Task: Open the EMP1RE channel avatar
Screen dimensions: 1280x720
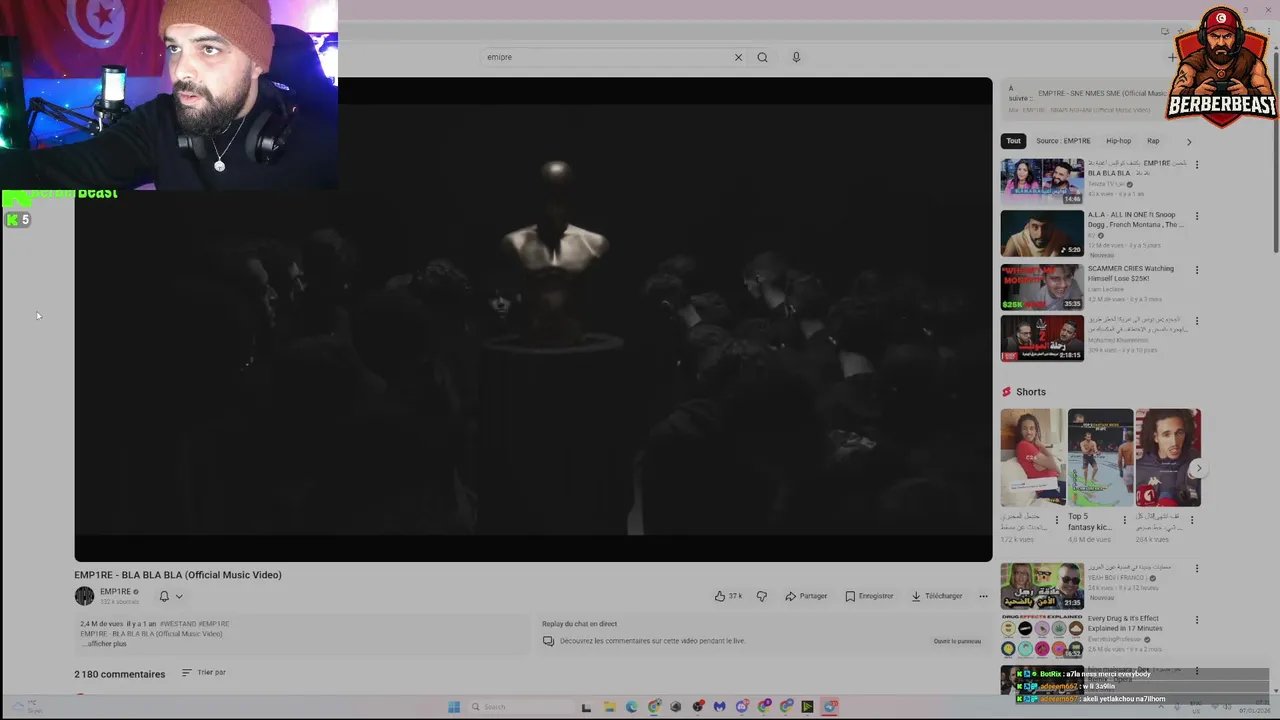Action: (x=84, y=596)
